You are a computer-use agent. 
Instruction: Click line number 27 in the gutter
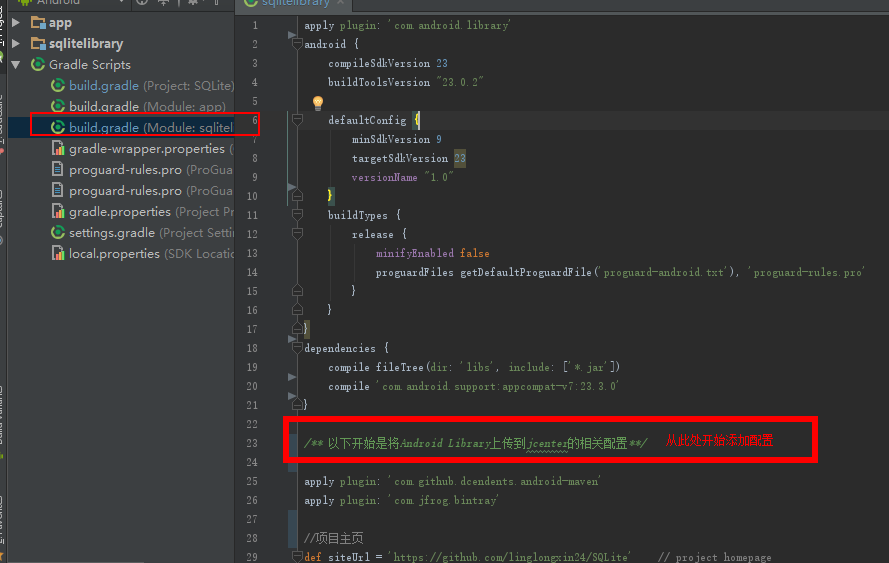[x=252, y=519]
